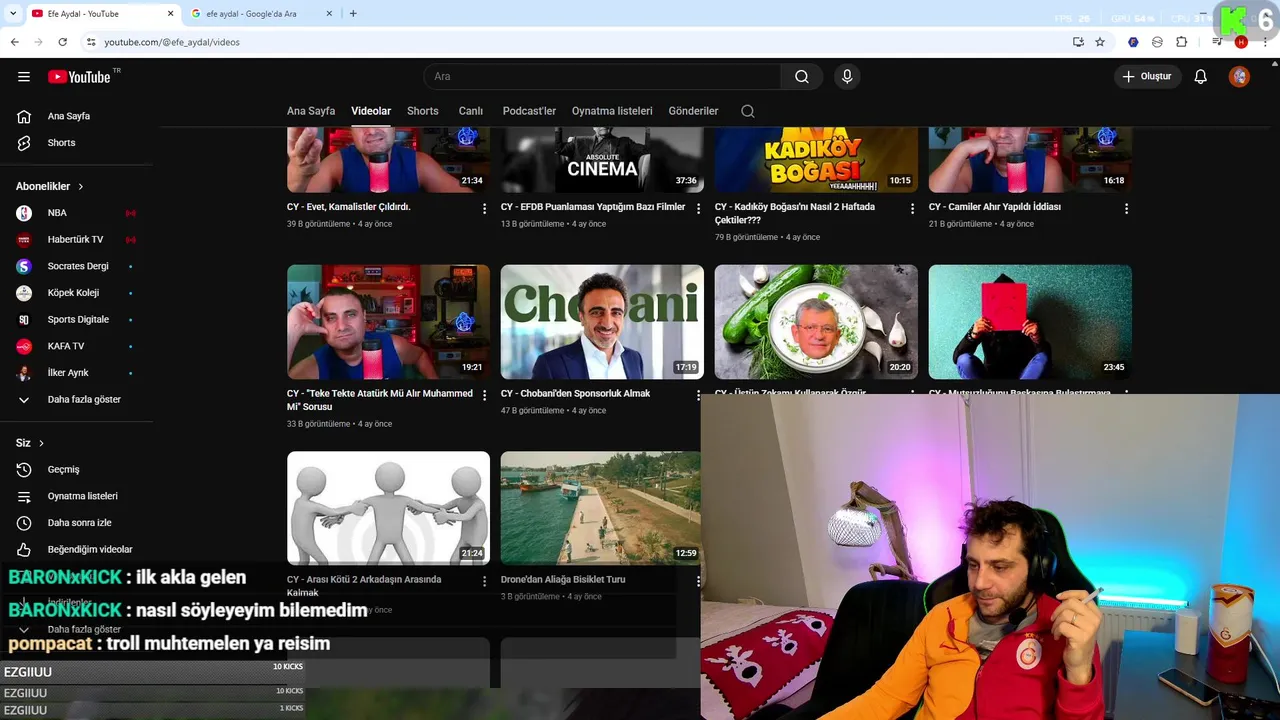1280x720 pixels.
Task: Close the Efe Aydal YouTube tab
Action: click(170, 14)
